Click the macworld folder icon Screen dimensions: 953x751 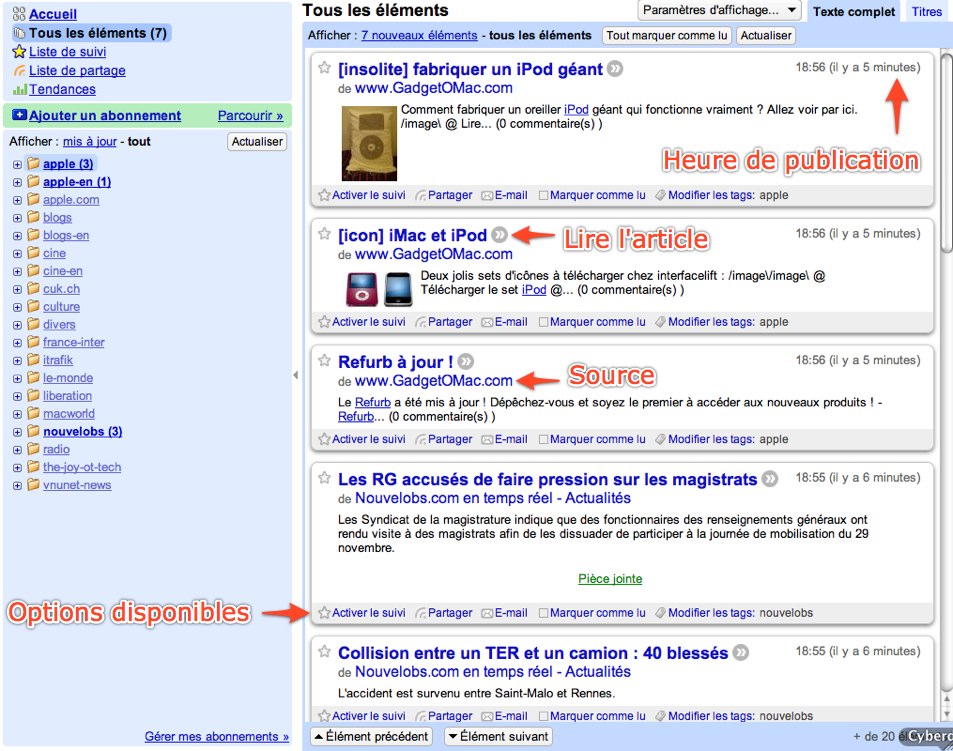coord(33,414)
